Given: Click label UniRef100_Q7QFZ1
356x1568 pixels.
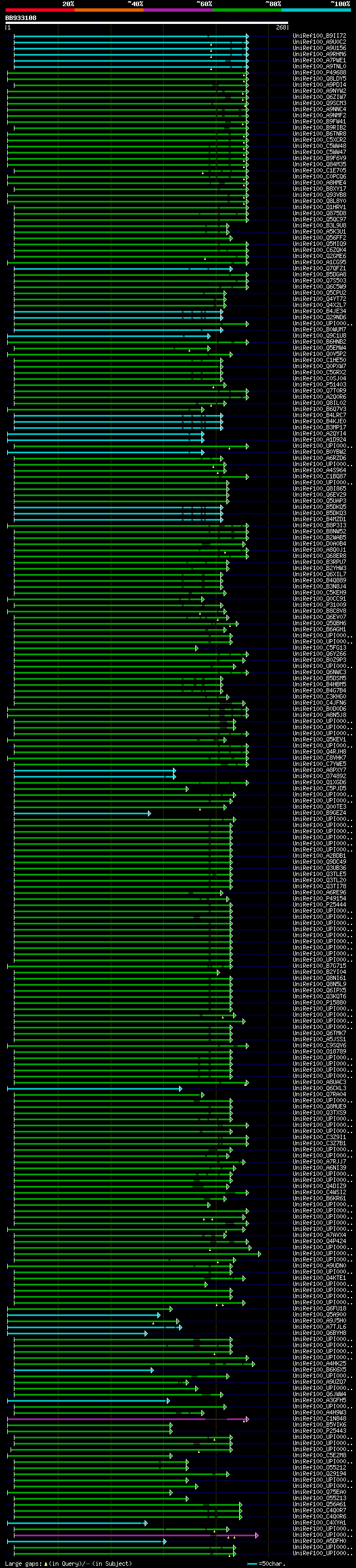Looking at the screenshot, I should (319, 268).
